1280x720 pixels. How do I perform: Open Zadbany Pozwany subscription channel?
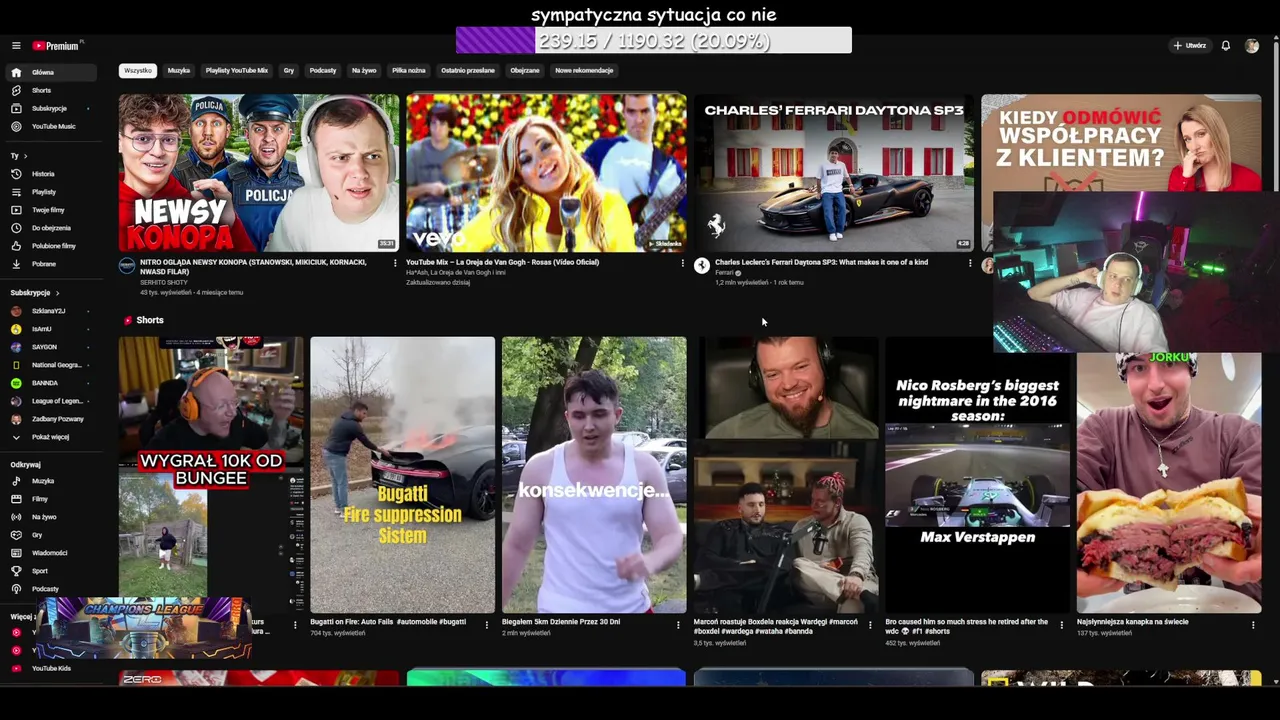[50, 419]
